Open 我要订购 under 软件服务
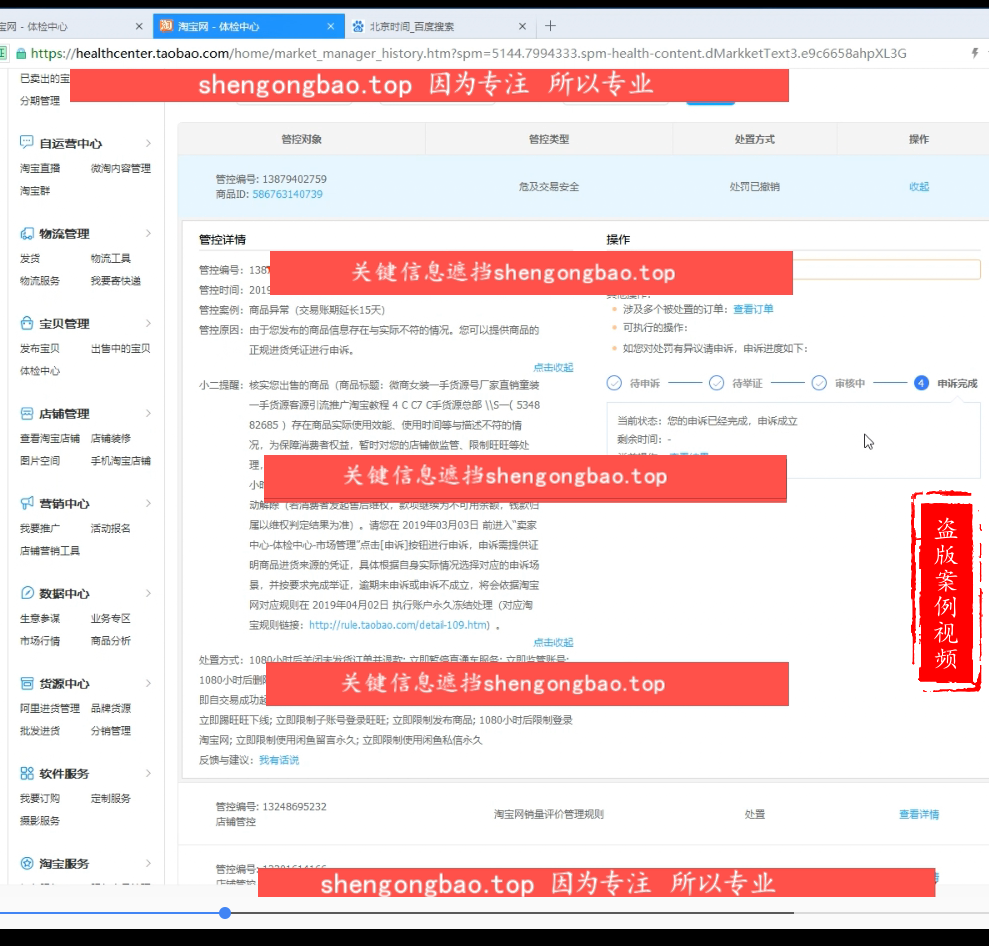 pos(40,798)
